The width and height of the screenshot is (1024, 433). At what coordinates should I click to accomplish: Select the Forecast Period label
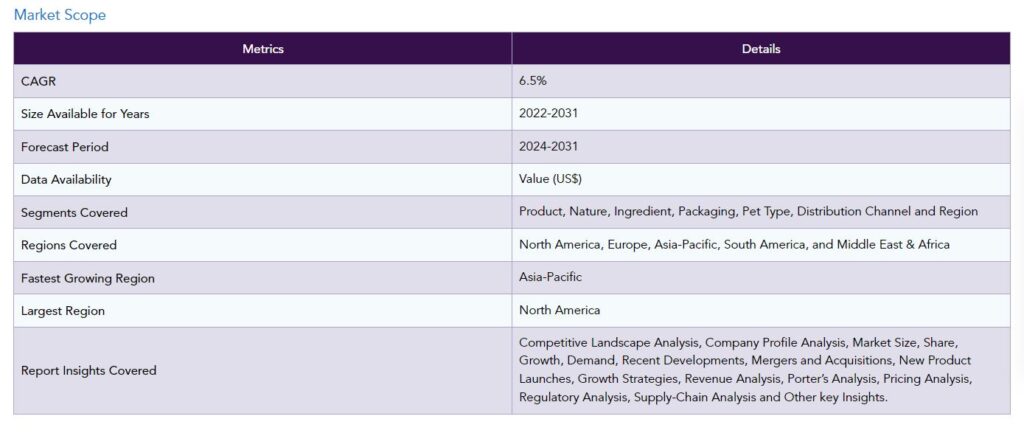(64, 147)
